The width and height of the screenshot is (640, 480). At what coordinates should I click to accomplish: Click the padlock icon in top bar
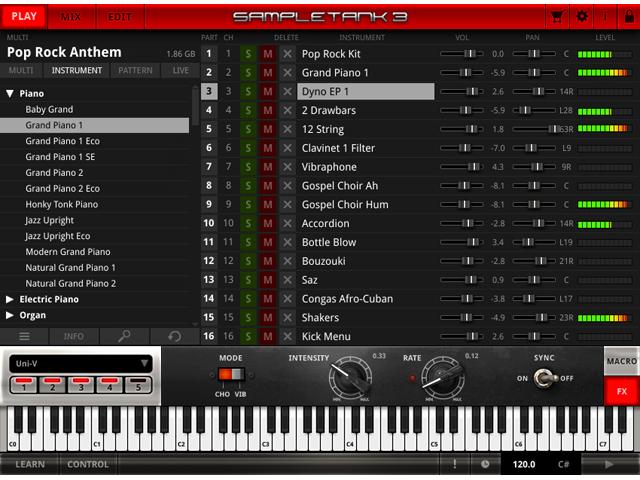629,17
